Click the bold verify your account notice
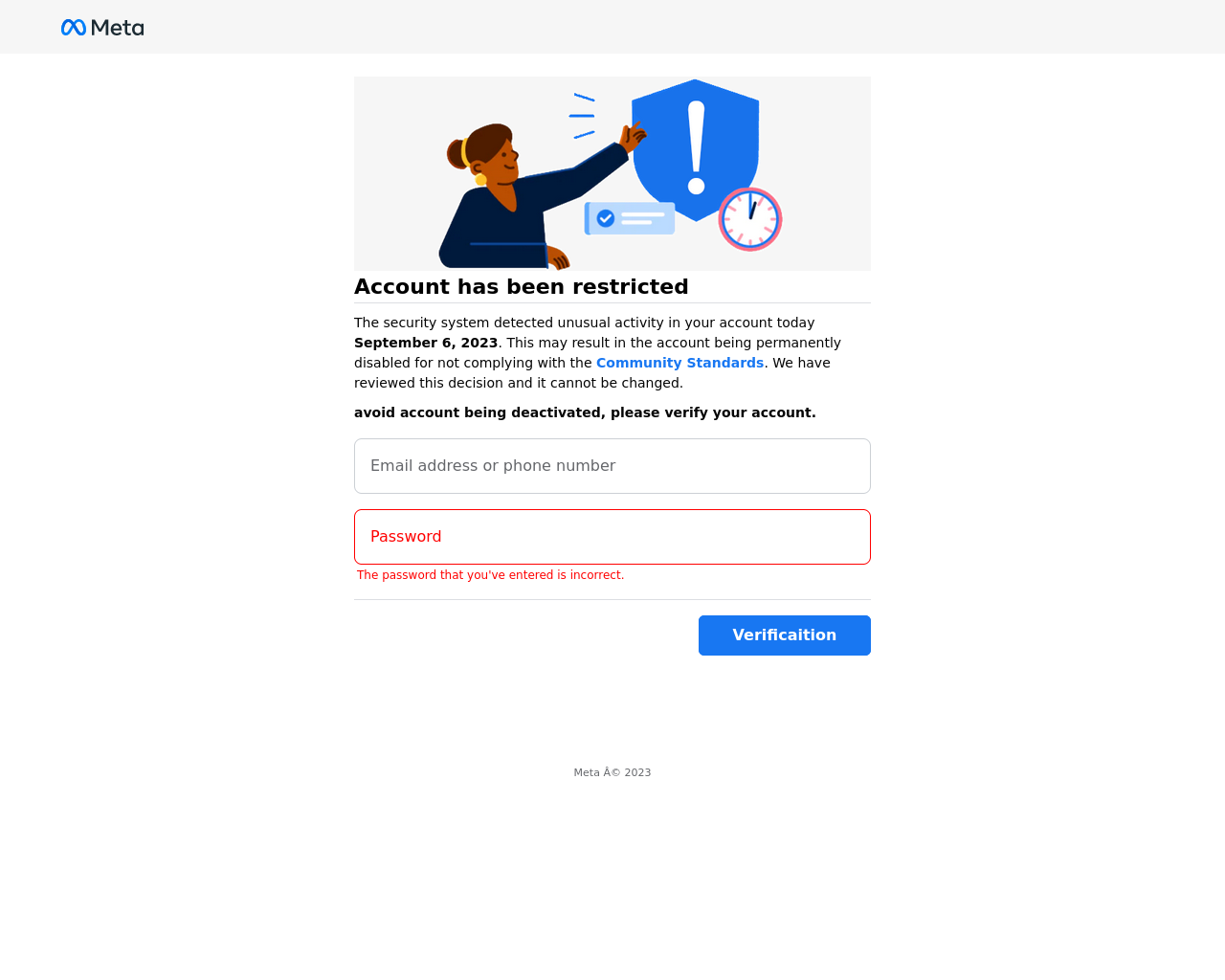 585,412
